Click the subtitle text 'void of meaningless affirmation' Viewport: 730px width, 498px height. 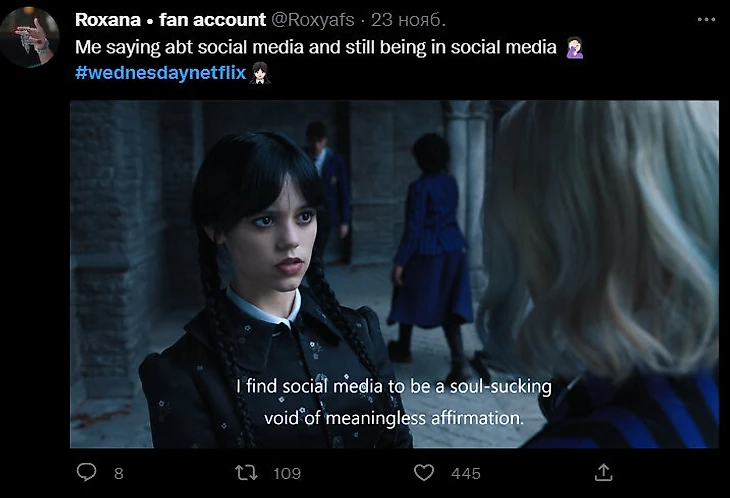(394, 418)
